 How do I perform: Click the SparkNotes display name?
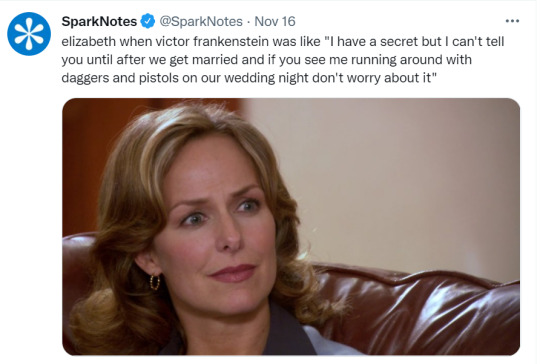point(99,21)
